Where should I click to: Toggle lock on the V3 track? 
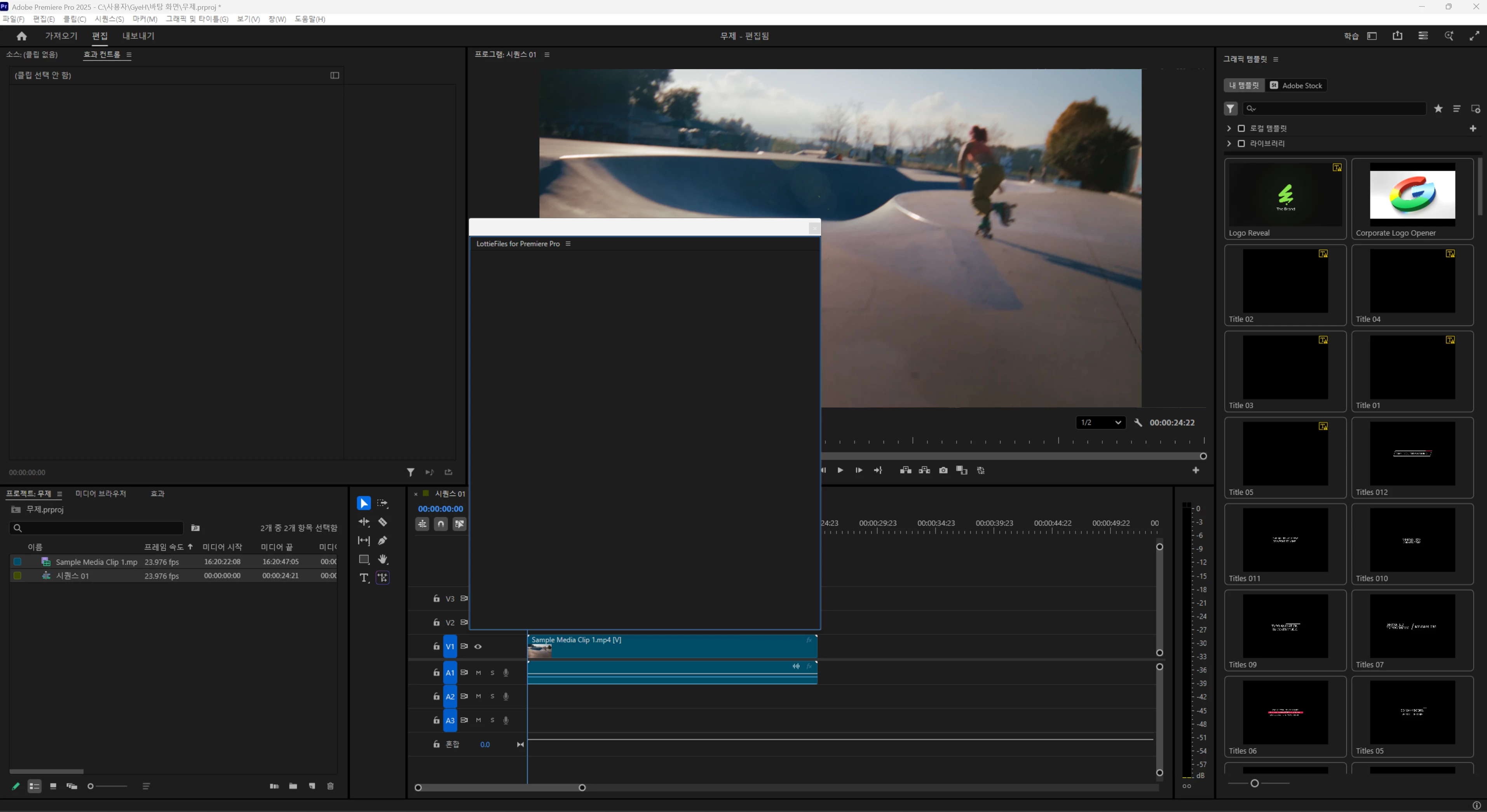(436, 598)
